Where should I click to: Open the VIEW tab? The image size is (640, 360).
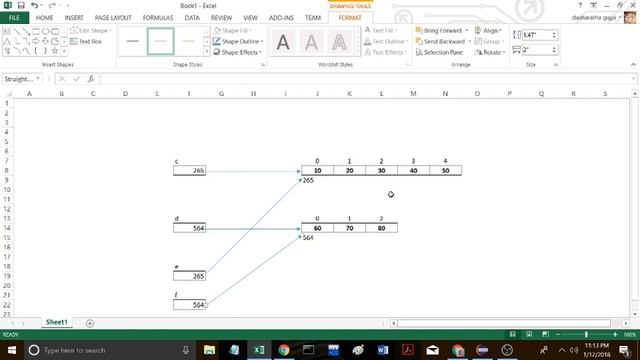(x=250, y=18)
